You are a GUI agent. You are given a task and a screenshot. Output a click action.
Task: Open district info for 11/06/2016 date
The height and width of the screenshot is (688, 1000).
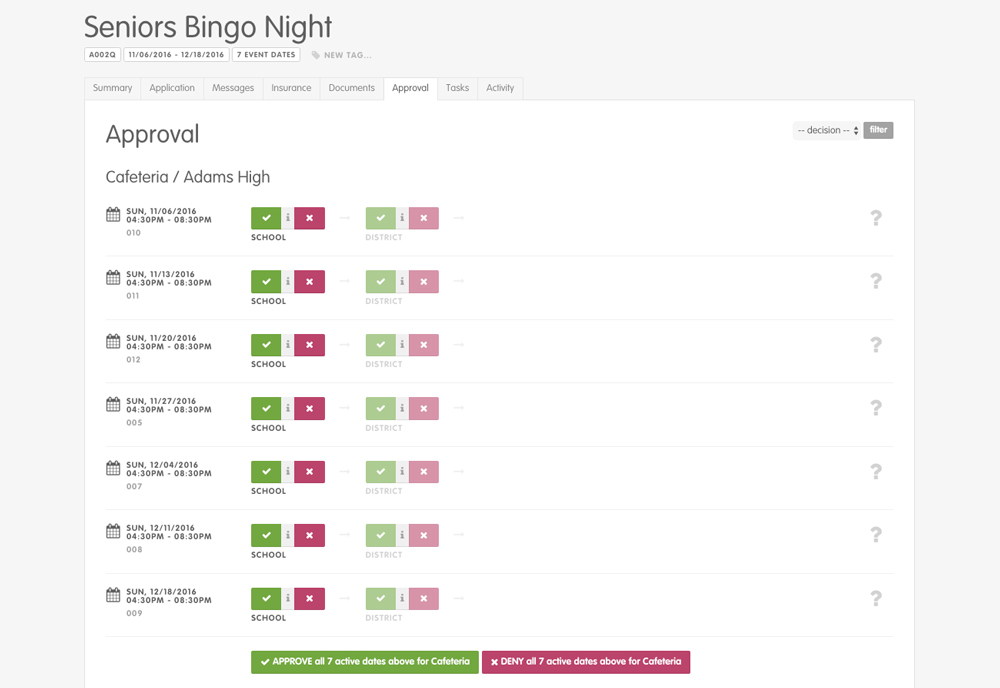coord(402,218)
